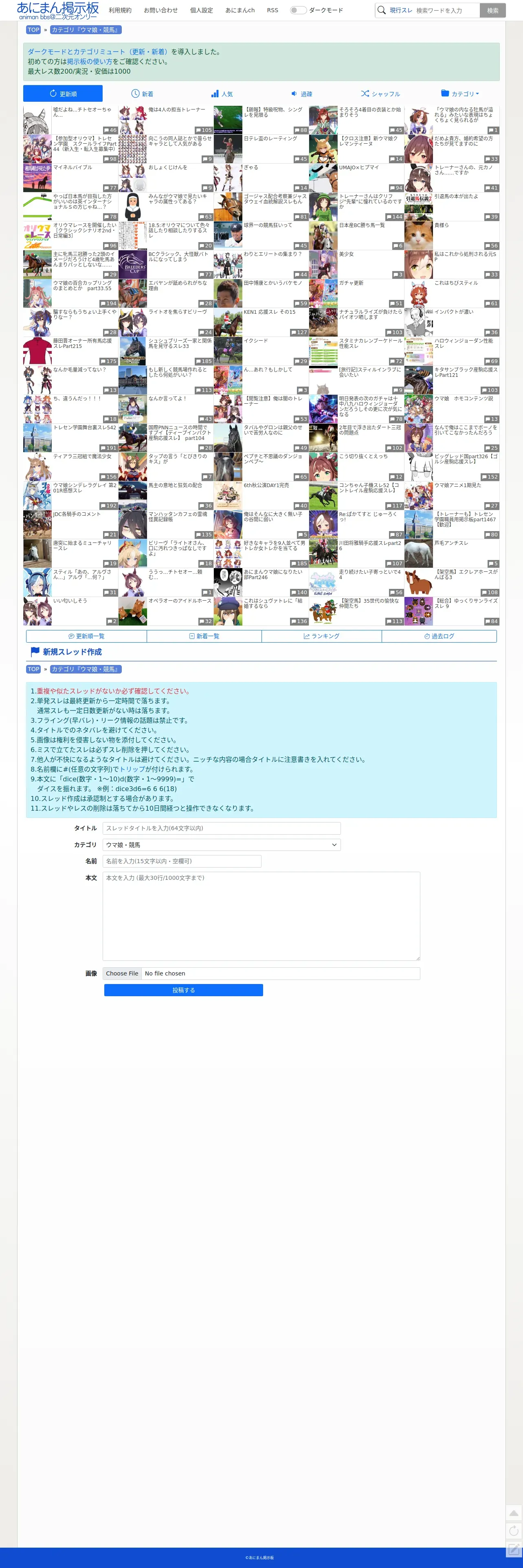The height and width of the screenshot is (1568, 523).
Task: Open the 個人設定 menu item
Action: pyautogui.click(x=202, y=10)
